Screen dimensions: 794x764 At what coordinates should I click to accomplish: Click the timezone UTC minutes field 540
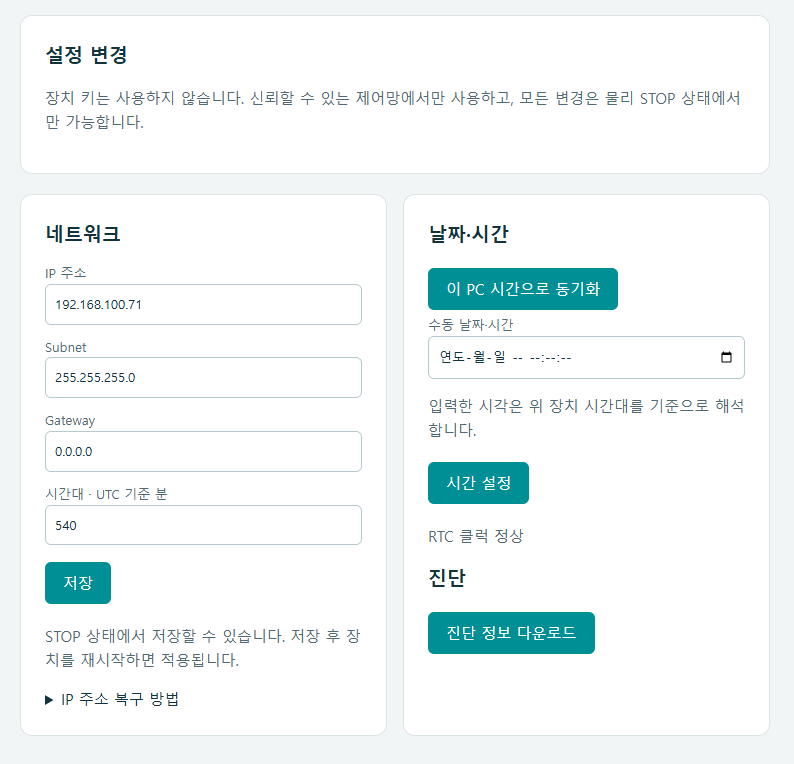tap(203, 525)
